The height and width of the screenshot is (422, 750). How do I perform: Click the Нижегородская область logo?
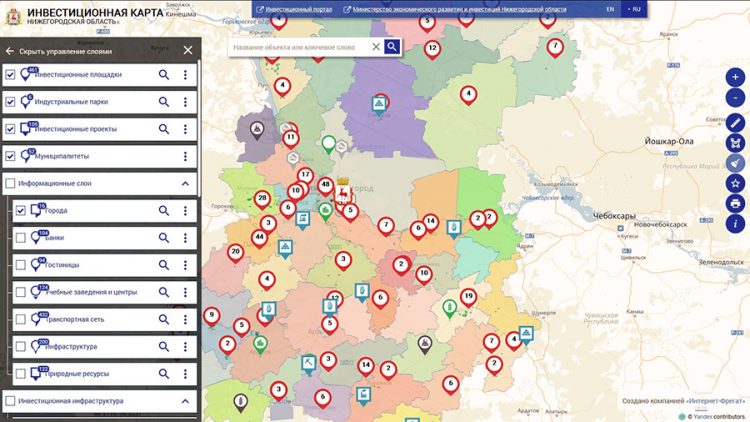pos(13,17)
